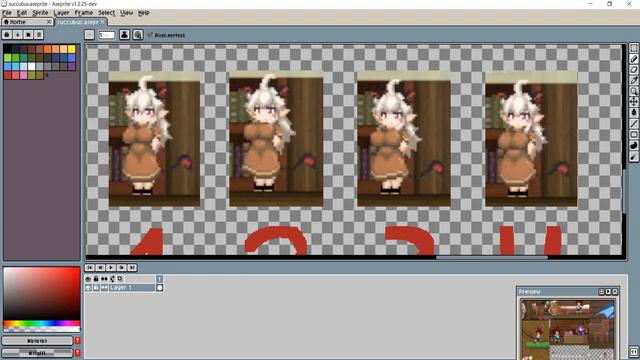
Task: Click the foreground color warning icon
Action: [78, 341]
